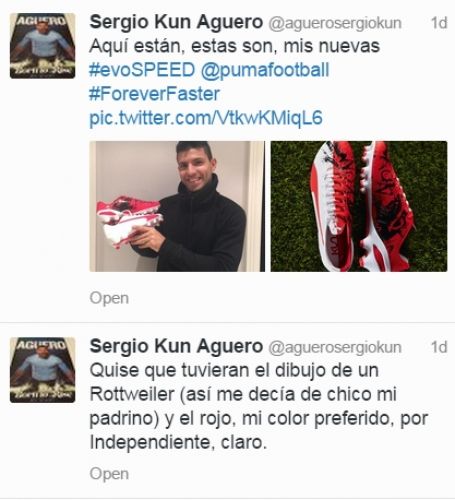The width and height of the screenshot is (455, 500).
Task: Expand the Rottweiler tweet with Open
Action: [109, 474]
